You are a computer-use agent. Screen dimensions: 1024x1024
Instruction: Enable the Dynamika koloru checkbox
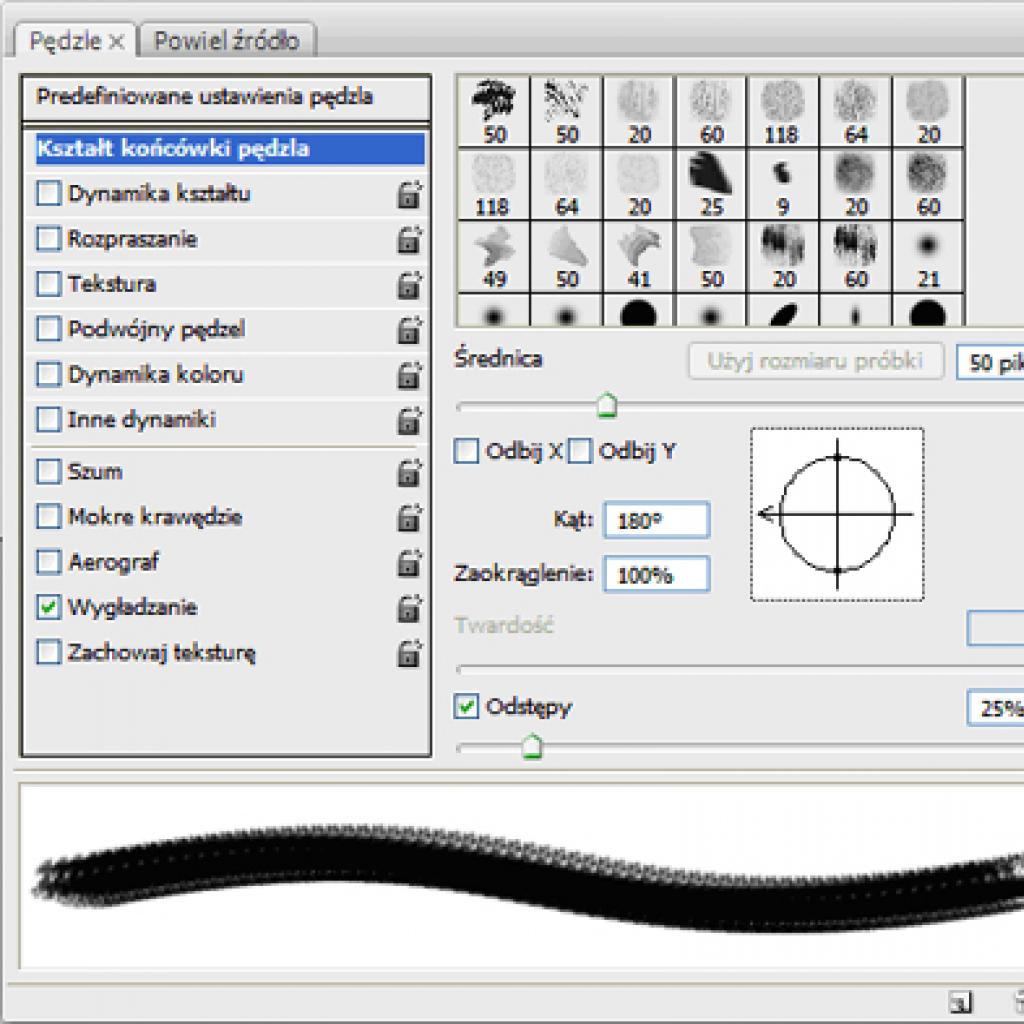[48, 374]
